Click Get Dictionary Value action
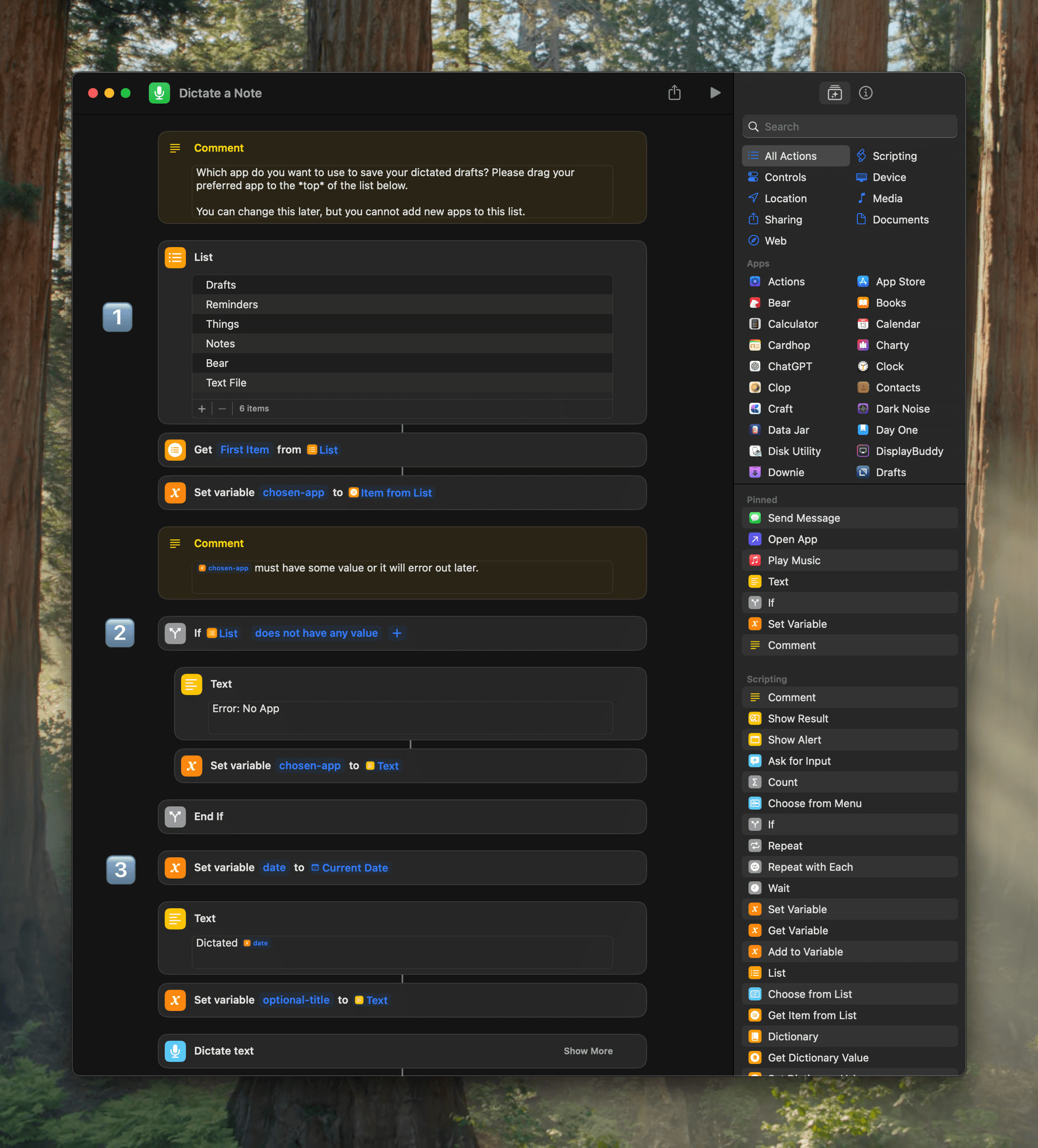Image resolution: width=1038 pixels, height=1148 pixels. click(x=850, y=1058)
